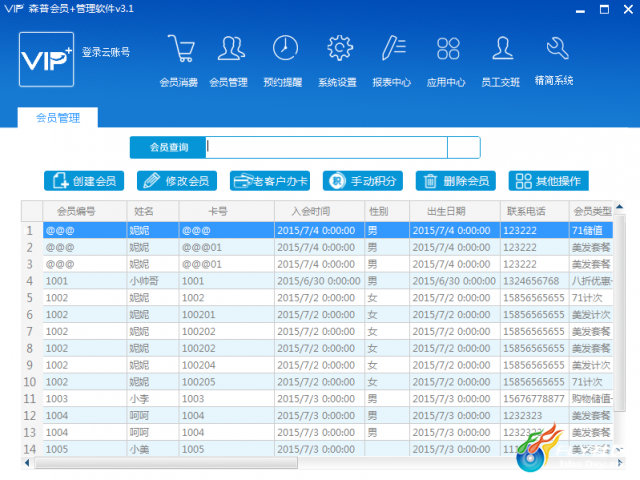
Task: Open 报表中心 pen icon
Action: 393,48
